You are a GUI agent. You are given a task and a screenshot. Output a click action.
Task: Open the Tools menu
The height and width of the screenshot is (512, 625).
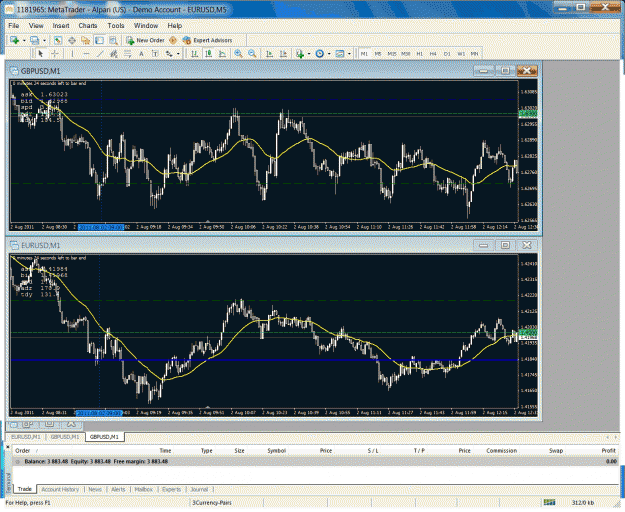pyautogui.click(x=116, y=26)
